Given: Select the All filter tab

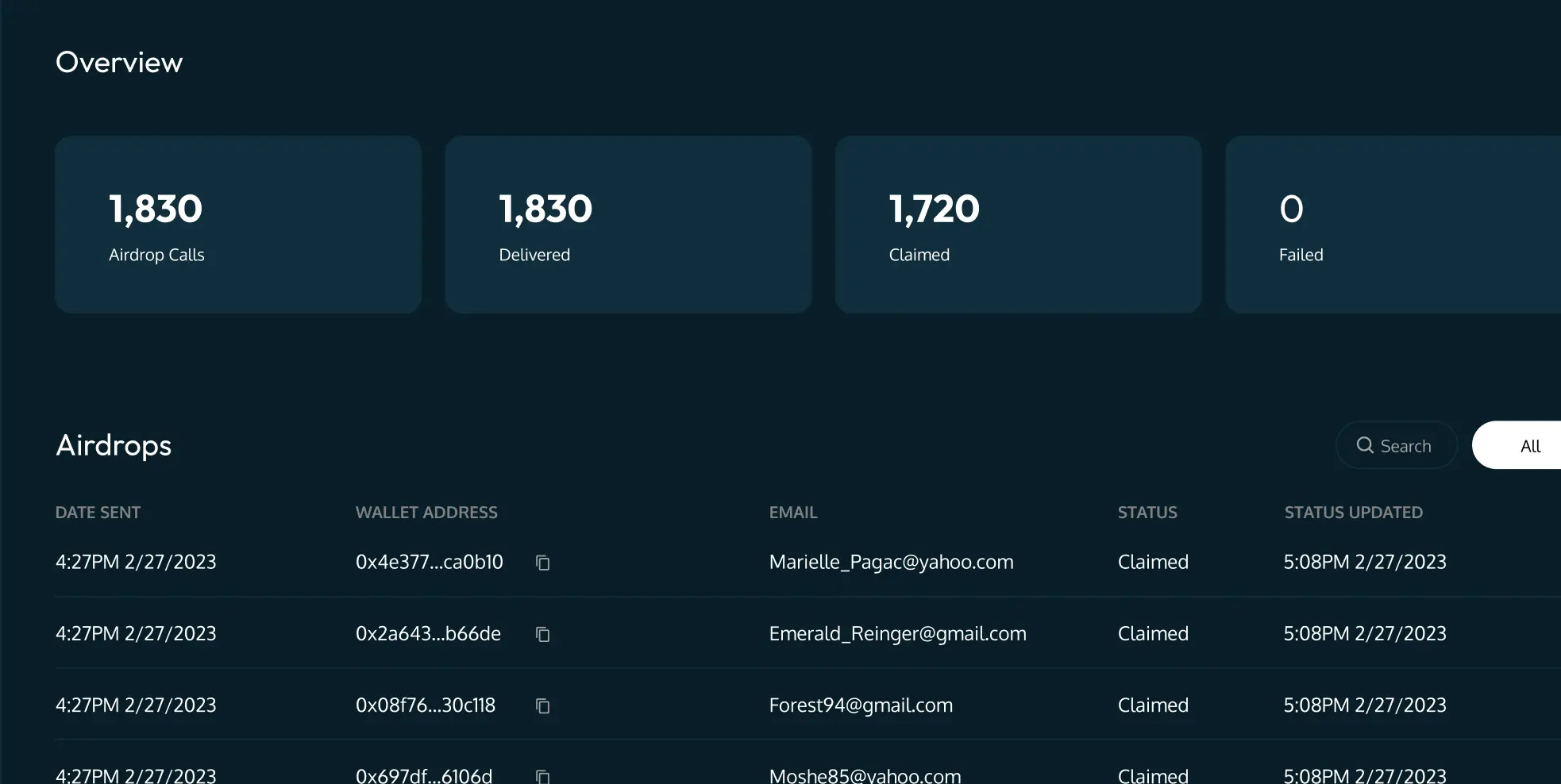Looking at the screenshot, I should pos(1517,445).
